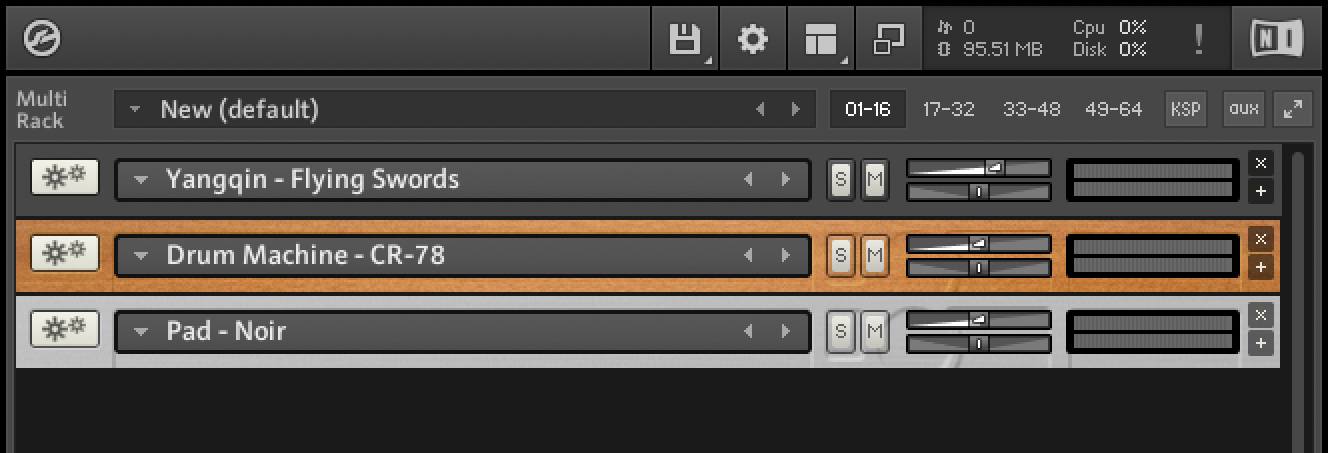Screen dimensions: 1328x453
Task: Click the Native Instruments logo button
Action: tap(1276, 40)
